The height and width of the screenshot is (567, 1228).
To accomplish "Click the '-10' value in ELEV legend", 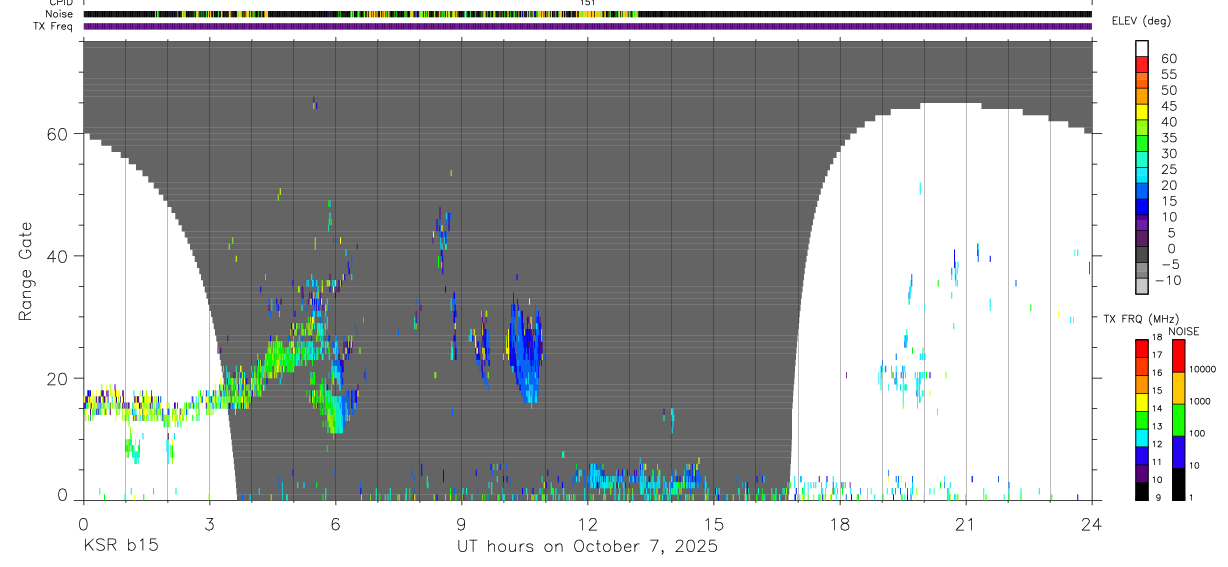I will (1168, 280).
